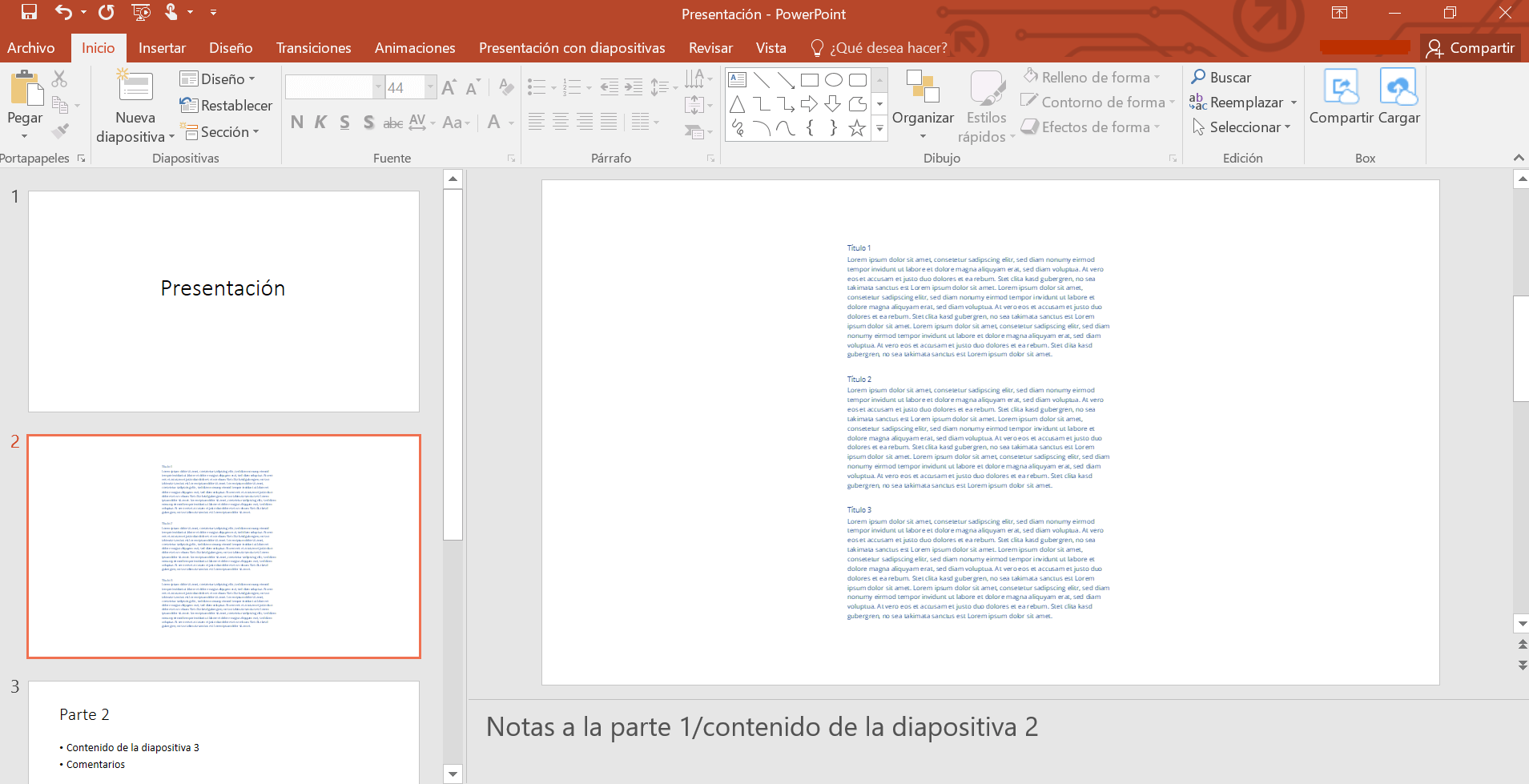Select the text box shape
Screen dimensions: 1529x784
click(x=738, y=80)
